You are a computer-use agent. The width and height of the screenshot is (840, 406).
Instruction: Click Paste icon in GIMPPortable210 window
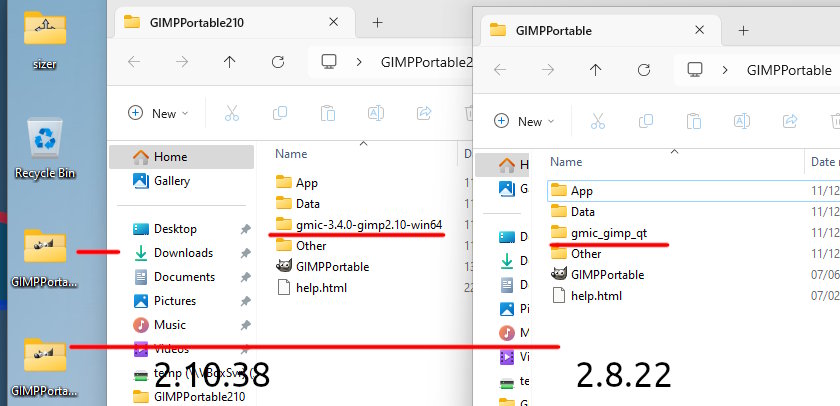click(x=328, y=113)
